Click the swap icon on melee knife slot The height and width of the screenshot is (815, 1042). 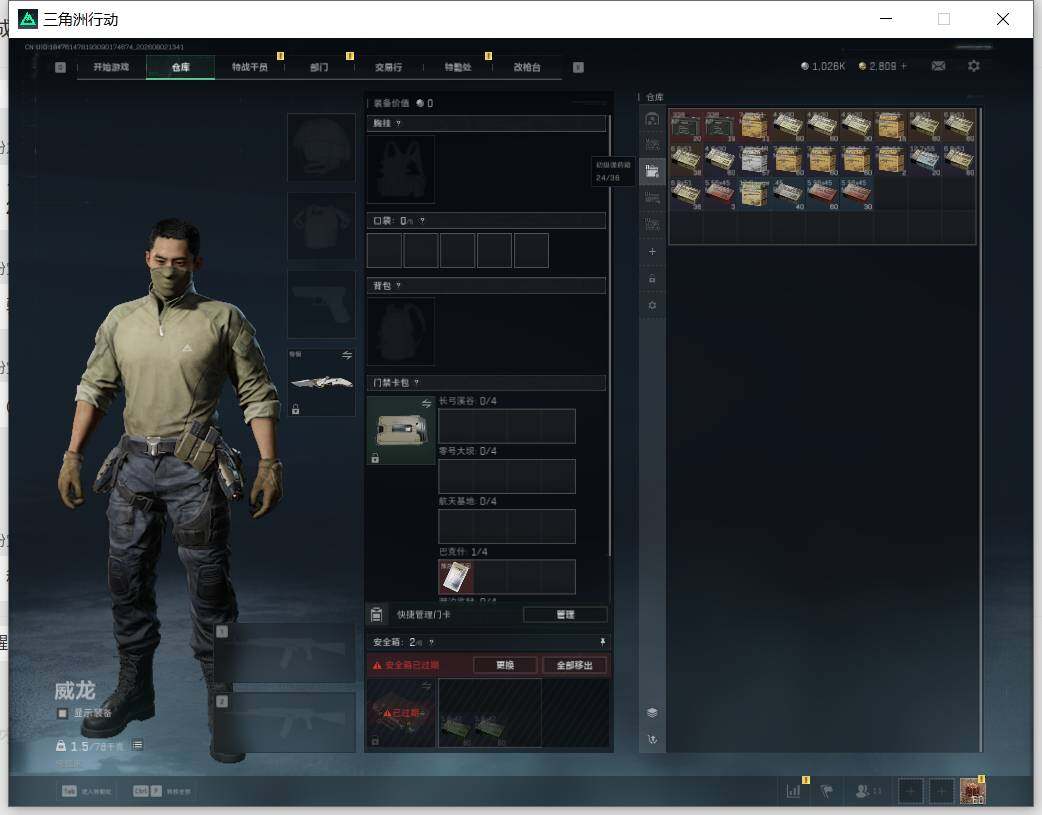(x=347, y=355)
